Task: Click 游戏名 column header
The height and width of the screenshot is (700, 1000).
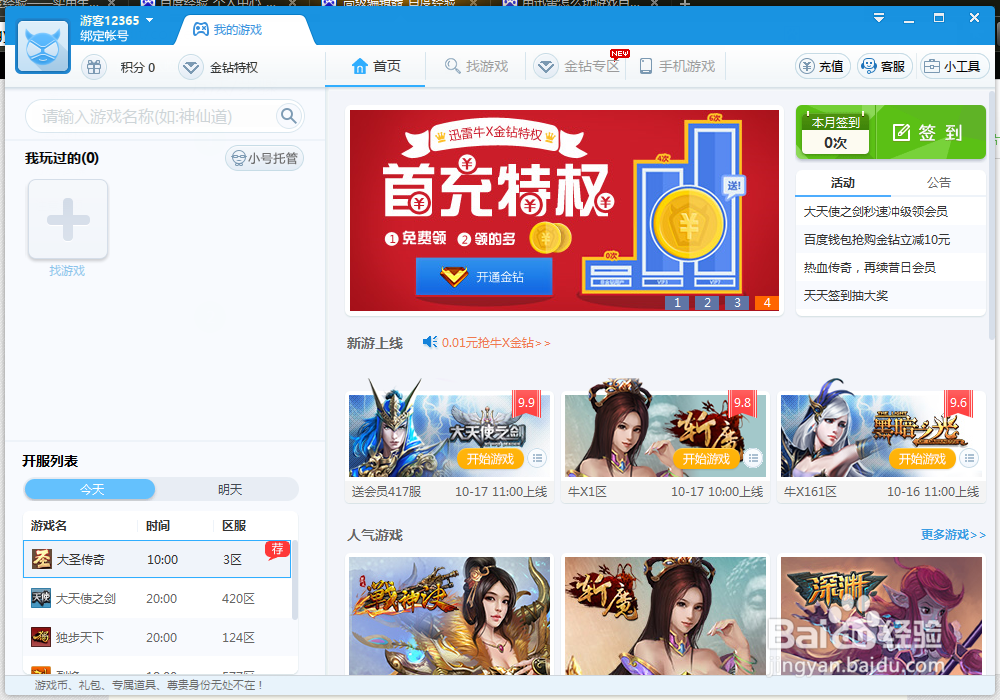Action: tap(48, 525)
